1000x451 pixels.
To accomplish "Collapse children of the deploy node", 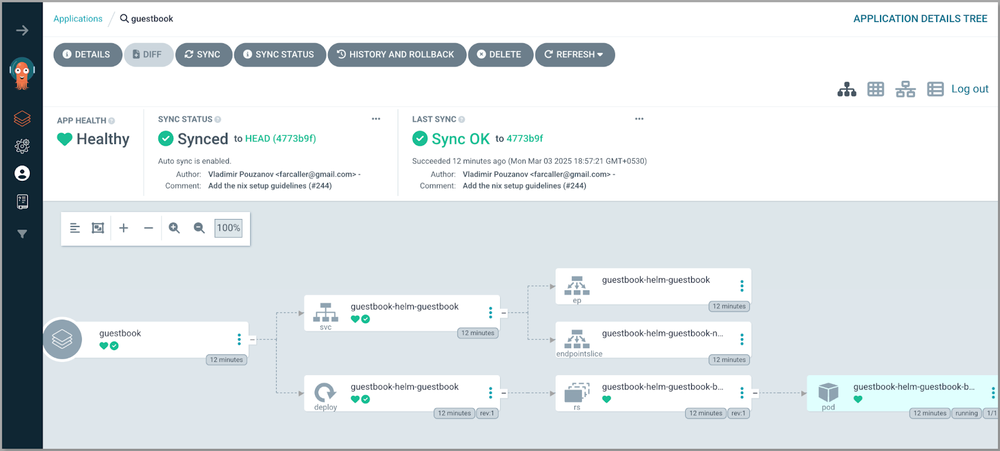I will coord(503,393).
